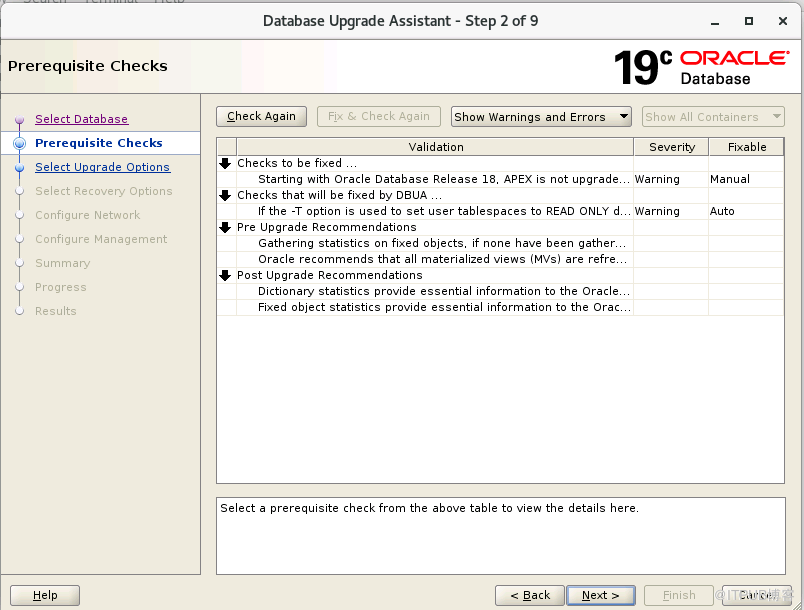804x610 pixels.
Task: Click the 'Checks to be fixed ...' label
Action: tap(297, 163)
